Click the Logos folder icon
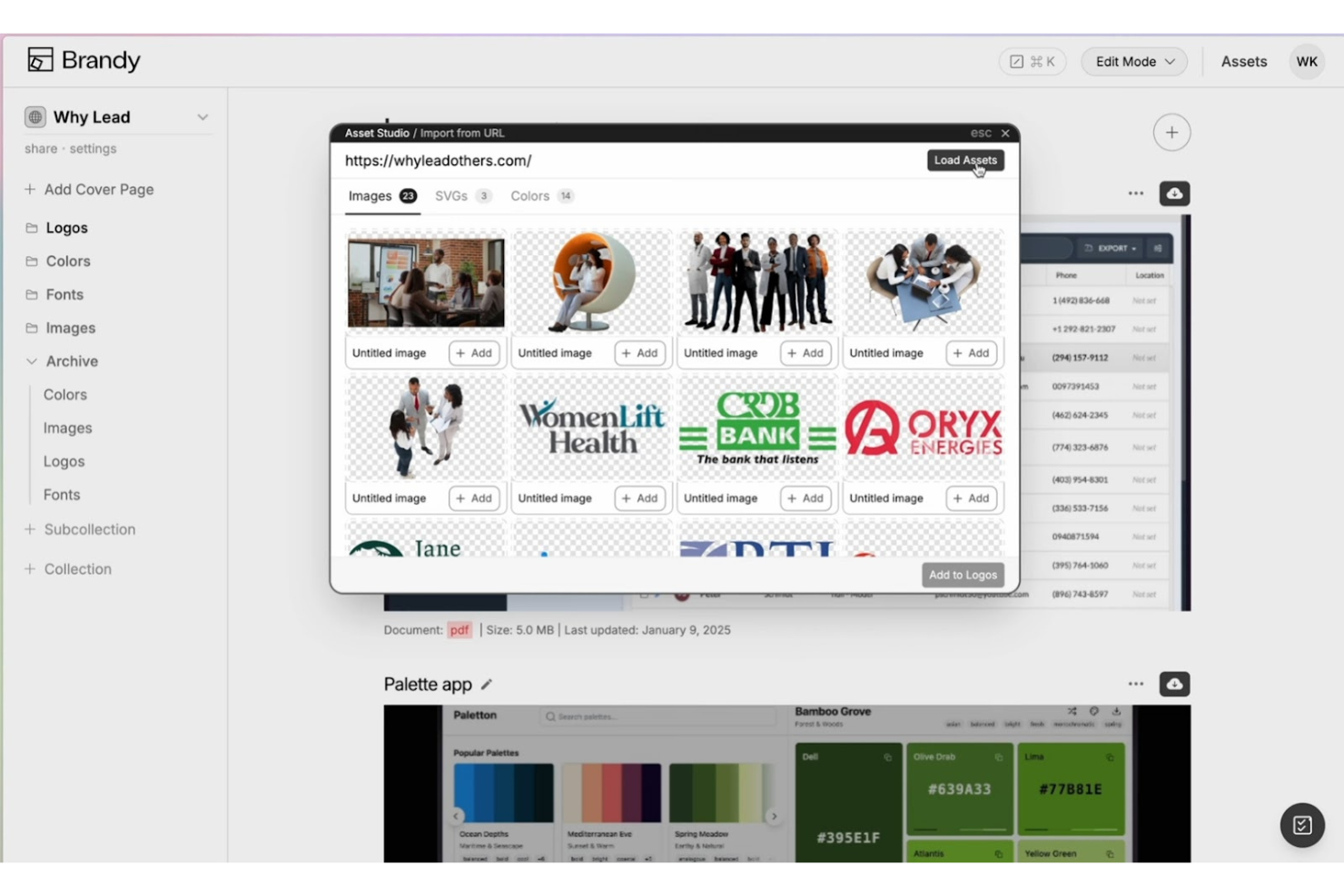1344x896 pixels. tap(32, 228)
